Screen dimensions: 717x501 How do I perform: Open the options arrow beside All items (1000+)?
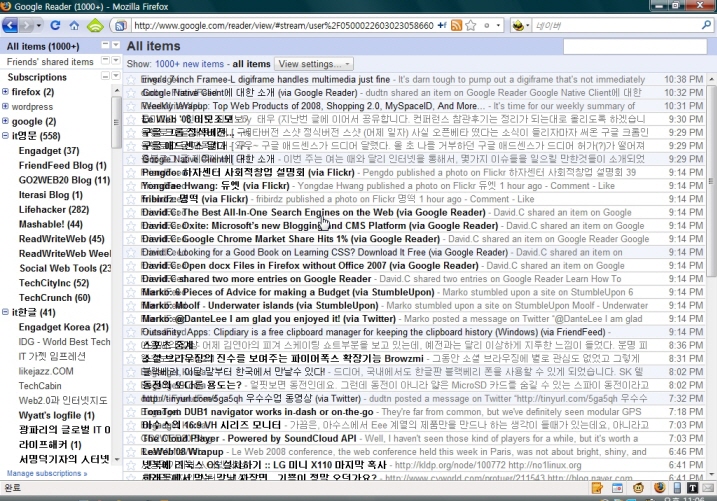point(116,45)
